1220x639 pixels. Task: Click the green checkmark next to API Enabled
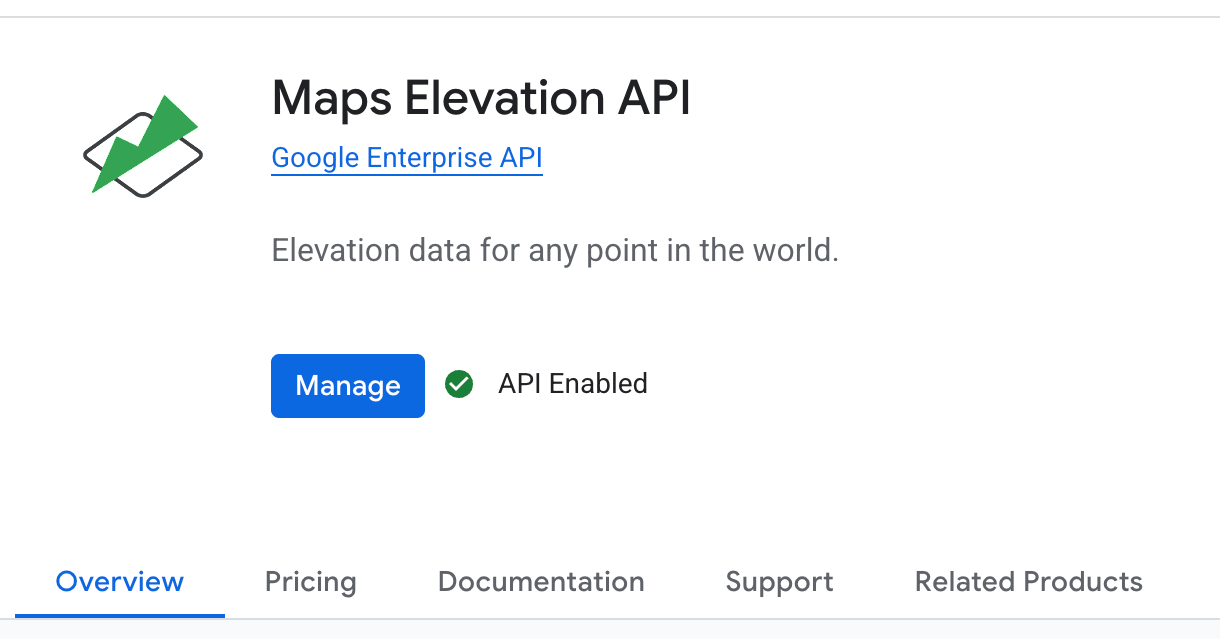[x=459, y=384]
